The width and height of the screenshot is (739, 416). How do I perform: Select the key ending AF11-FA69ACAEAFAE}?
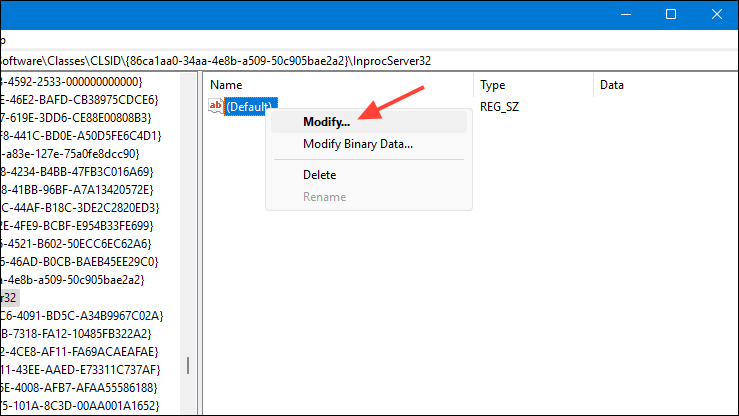(x=79, y=351)
